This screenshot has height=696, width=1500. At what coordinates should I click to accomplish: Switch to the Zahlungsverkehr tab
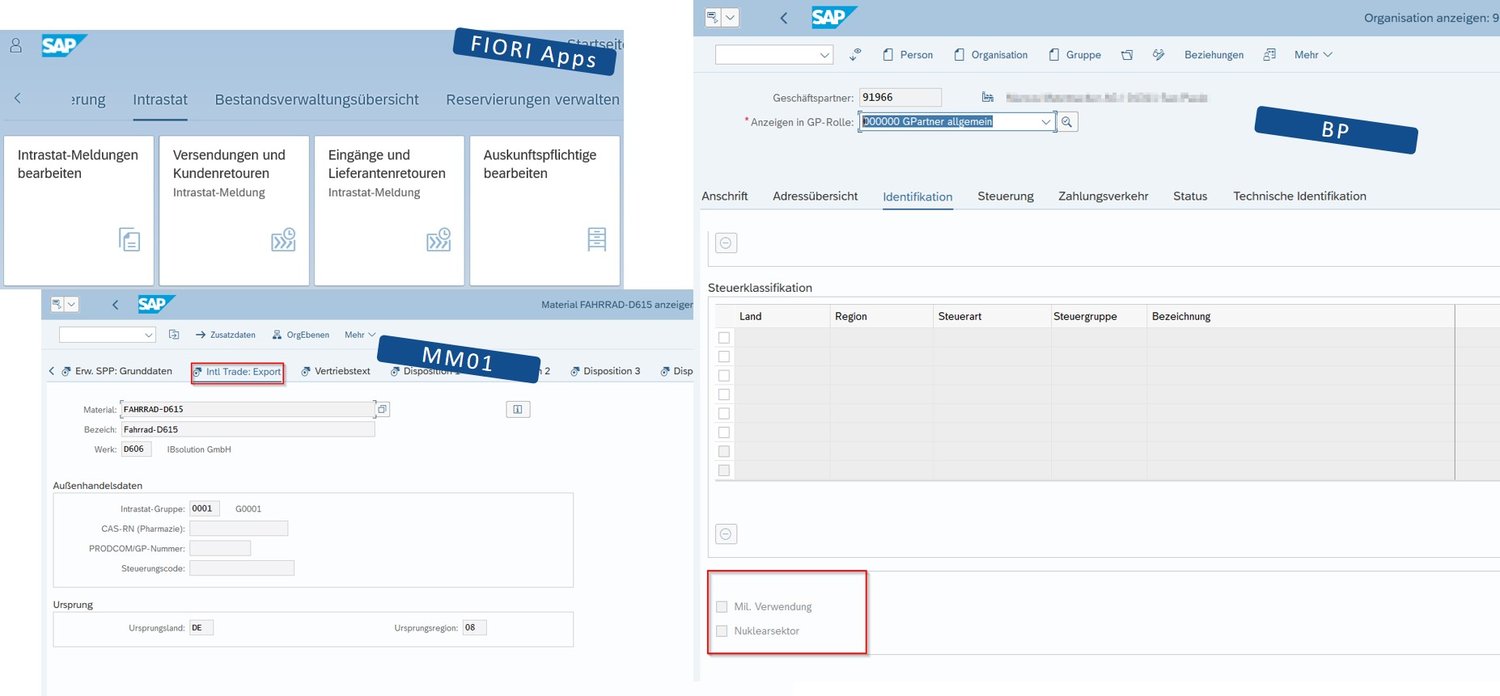tap(1103, 196)
